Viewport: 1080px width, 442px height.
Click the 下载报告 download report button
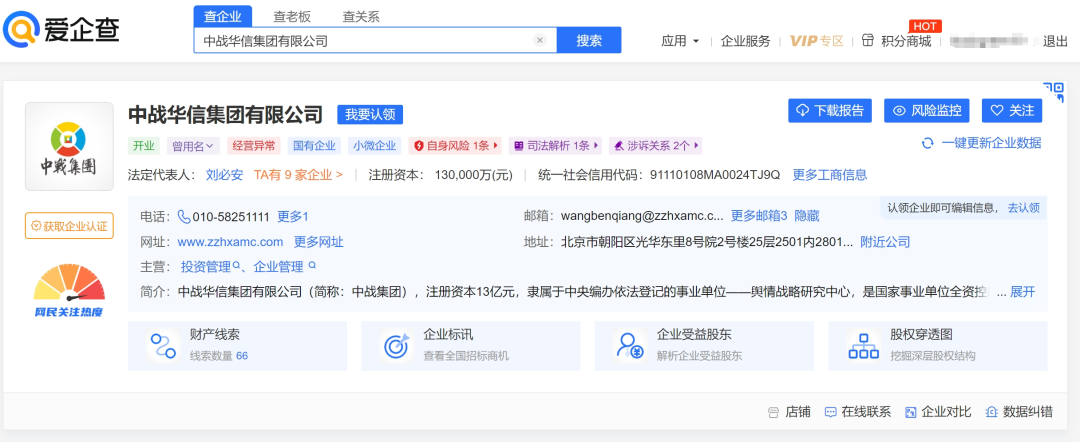tap(829, 110)
